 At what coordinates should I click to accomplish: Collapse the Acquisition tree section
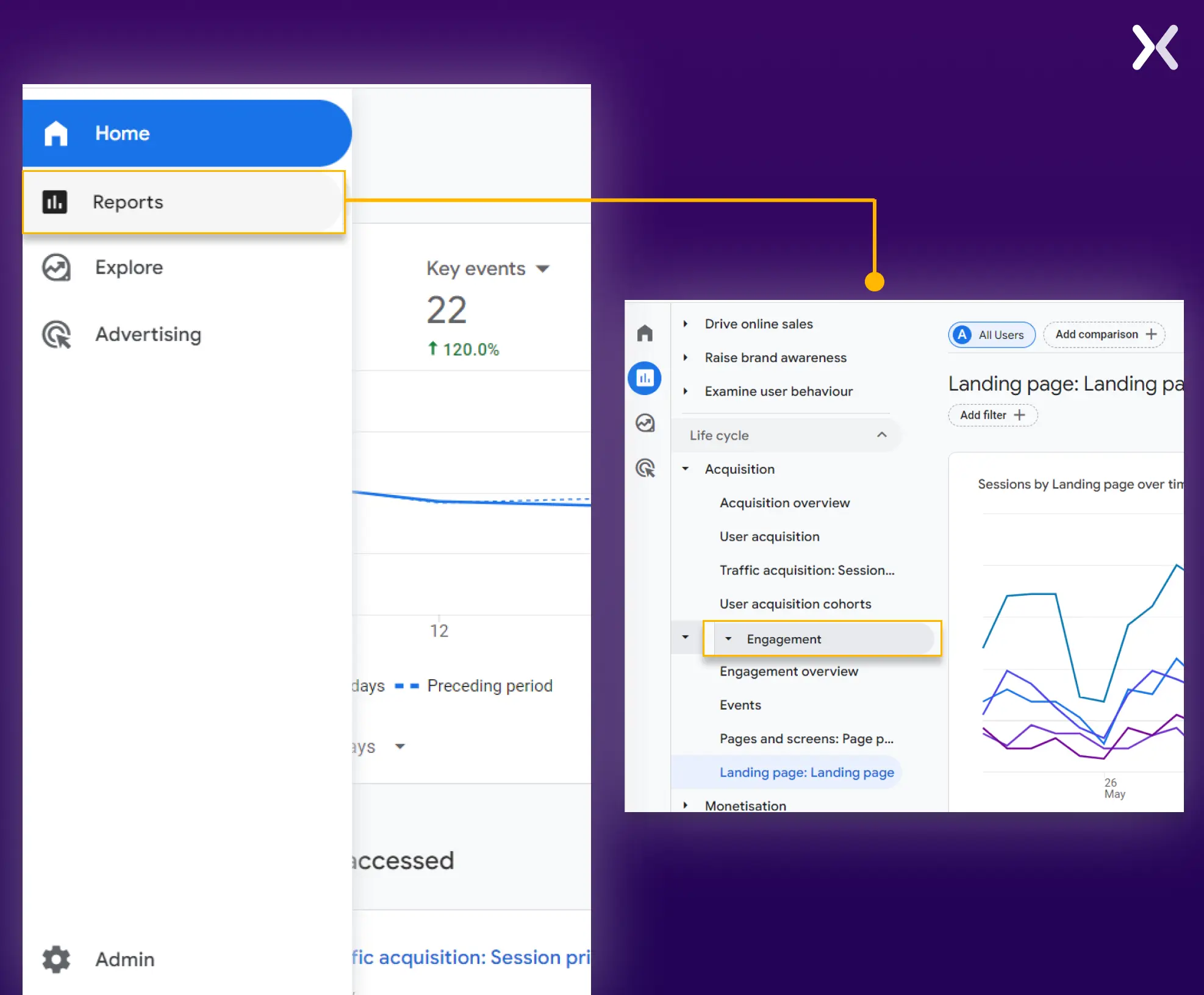click(686, 469)
